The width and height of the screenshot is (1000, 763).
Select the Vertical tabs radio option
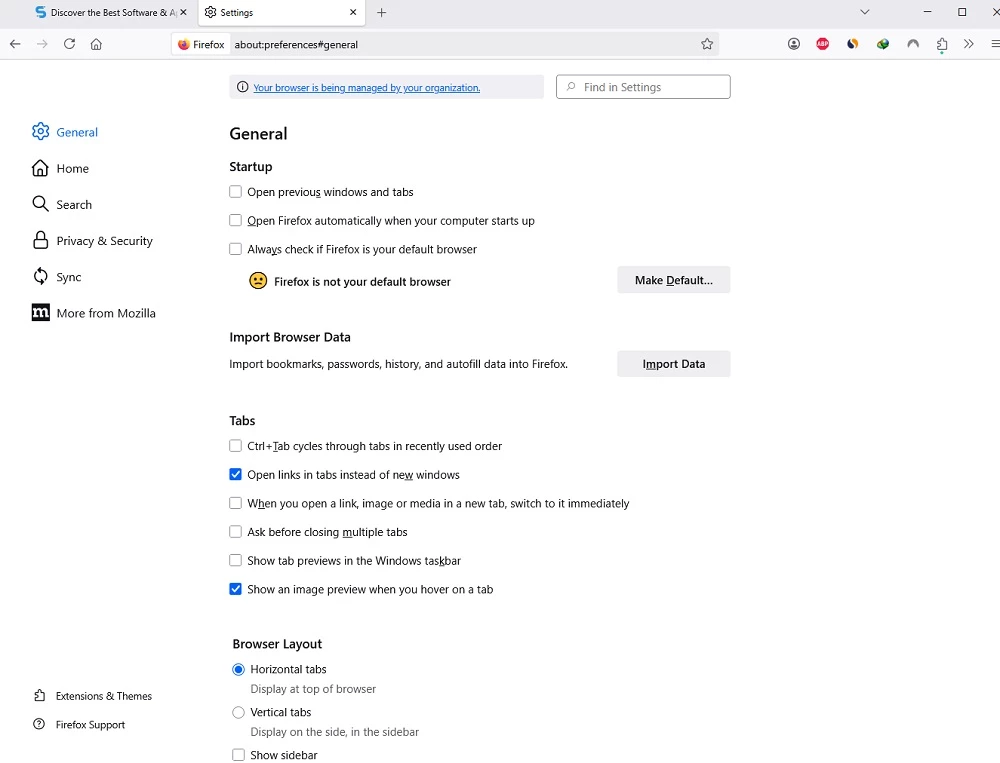pos(238,712)
